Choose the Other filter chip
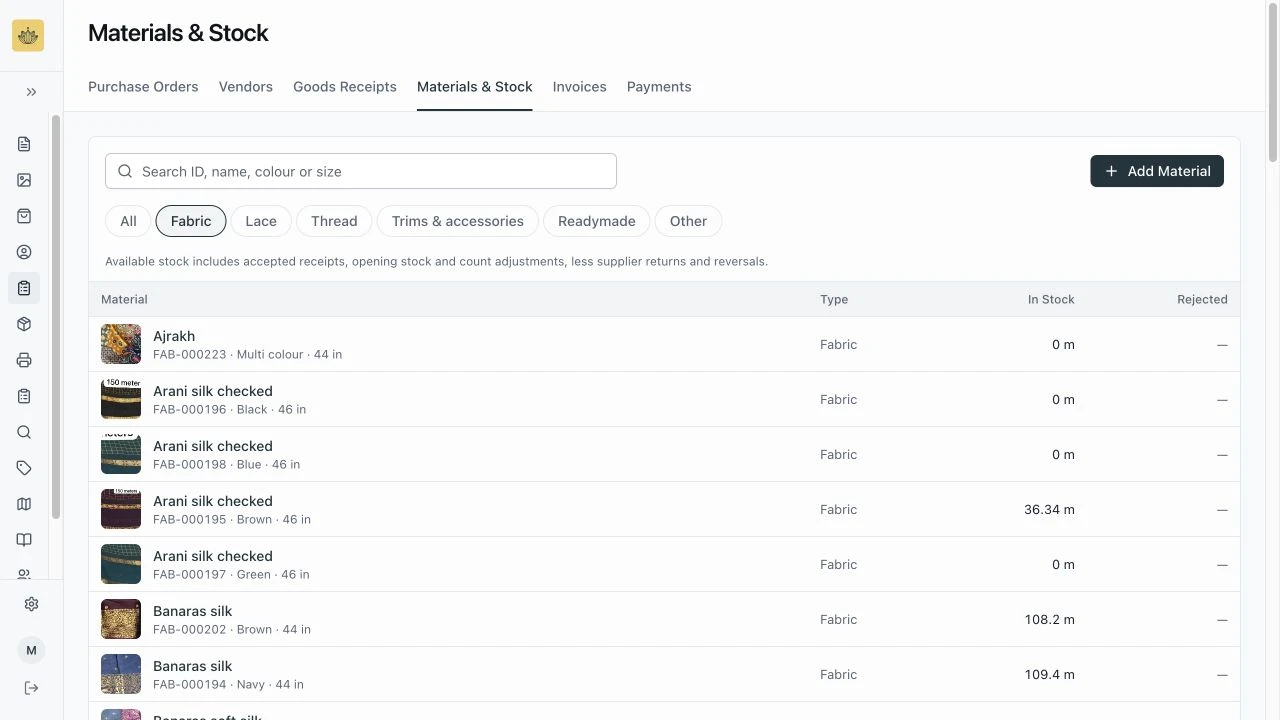Viewport: 1280px width, 720px height. (688, 221)
